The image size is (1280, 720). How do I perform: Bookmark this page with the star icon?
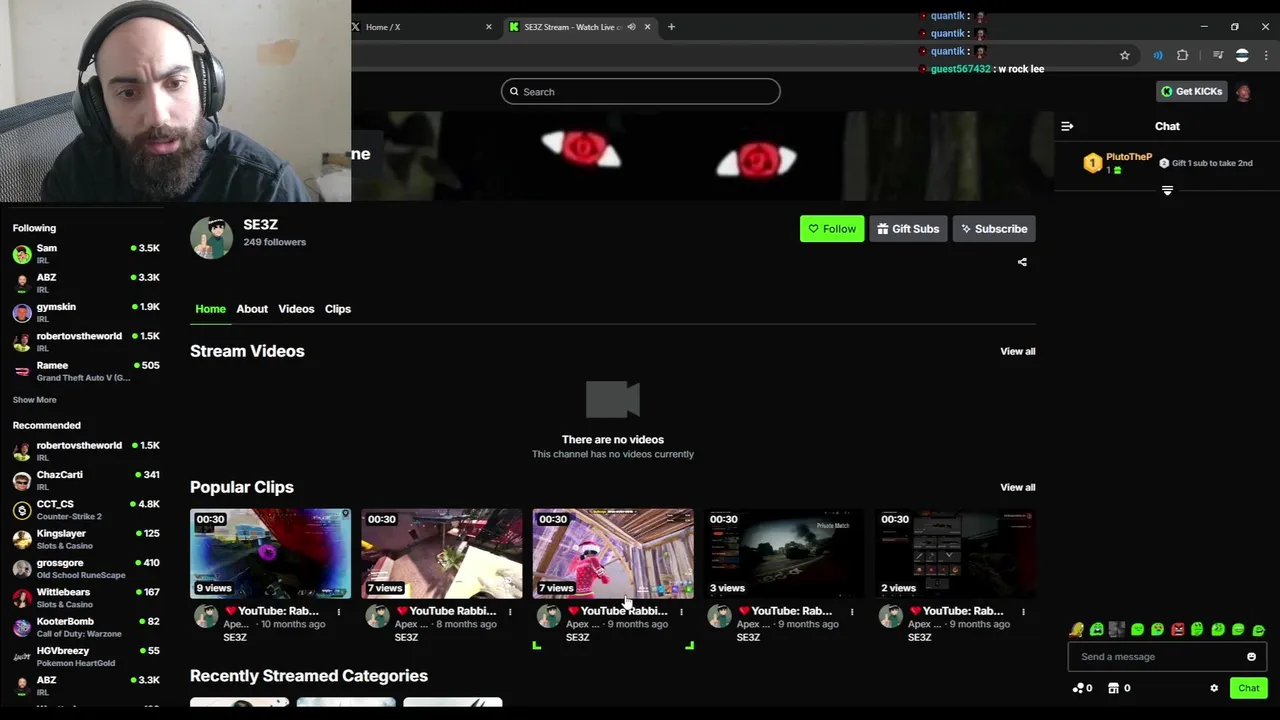(1124, 56)
